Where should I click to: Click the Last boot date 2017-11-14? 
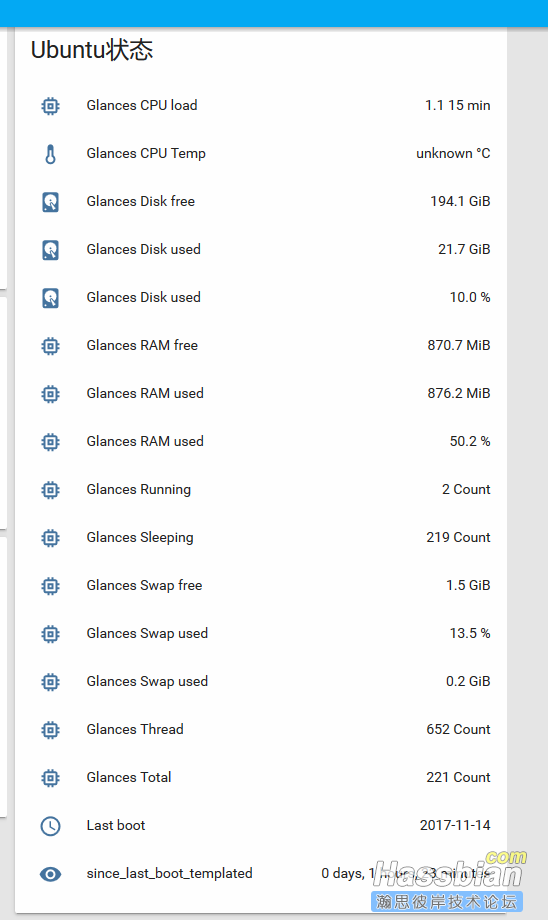pyautogui.click(x=455, y=826)
